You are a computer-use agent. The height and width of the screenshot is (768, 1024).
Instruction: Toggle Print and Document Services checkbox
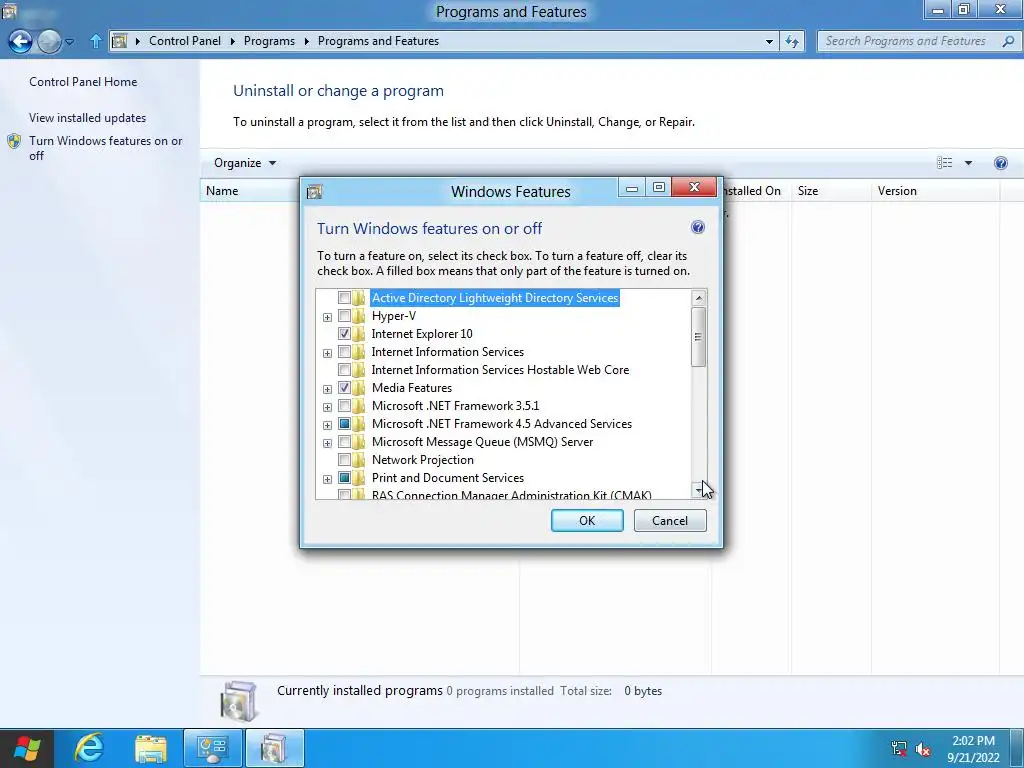344,478
